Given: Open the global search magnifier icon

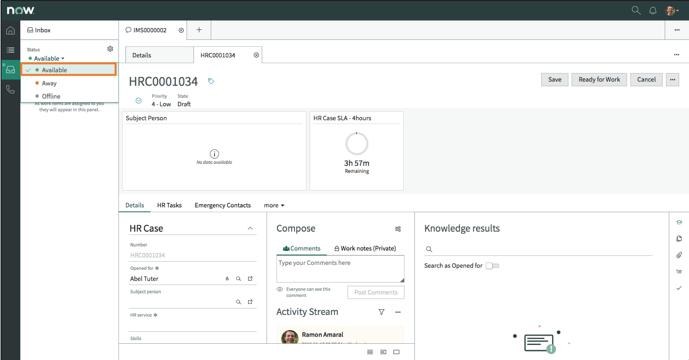Looking at the screenshot, I should pos(636,10).
